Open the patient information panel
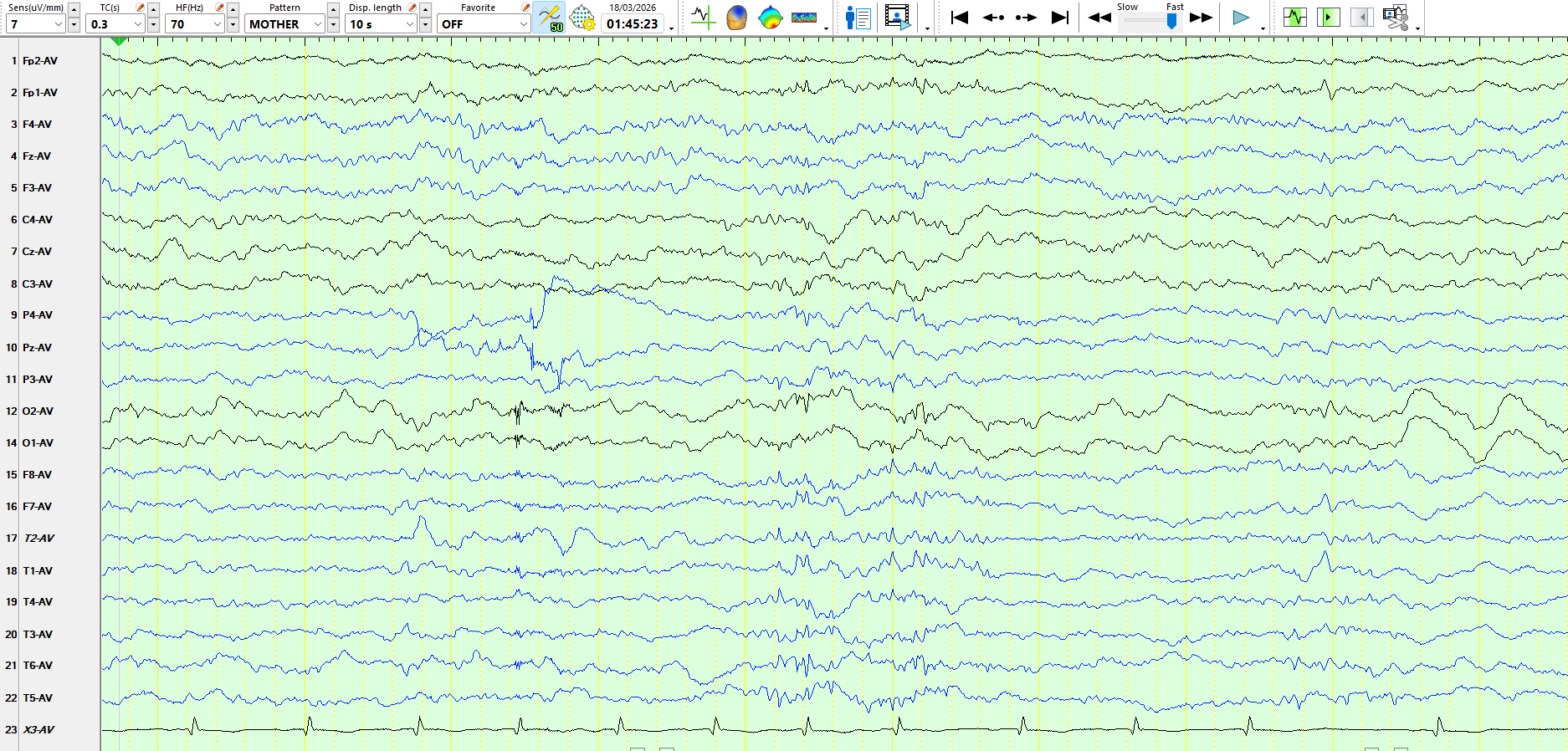1568x751 pixels. coord(858,18)
